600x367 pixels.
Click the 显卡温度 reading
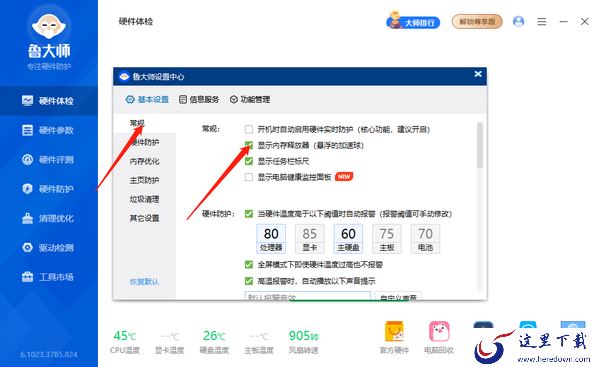click(x=170, y=342)
